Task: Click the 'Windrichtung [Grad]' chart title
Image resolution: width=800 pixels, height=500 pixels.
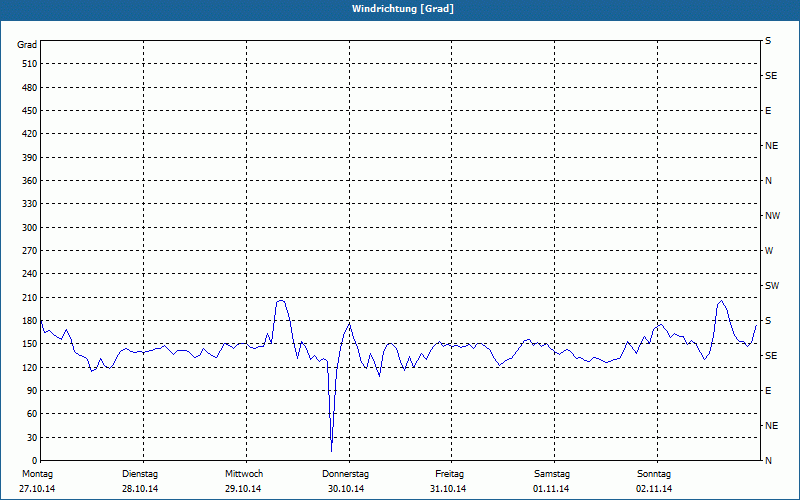Action: 403,9
